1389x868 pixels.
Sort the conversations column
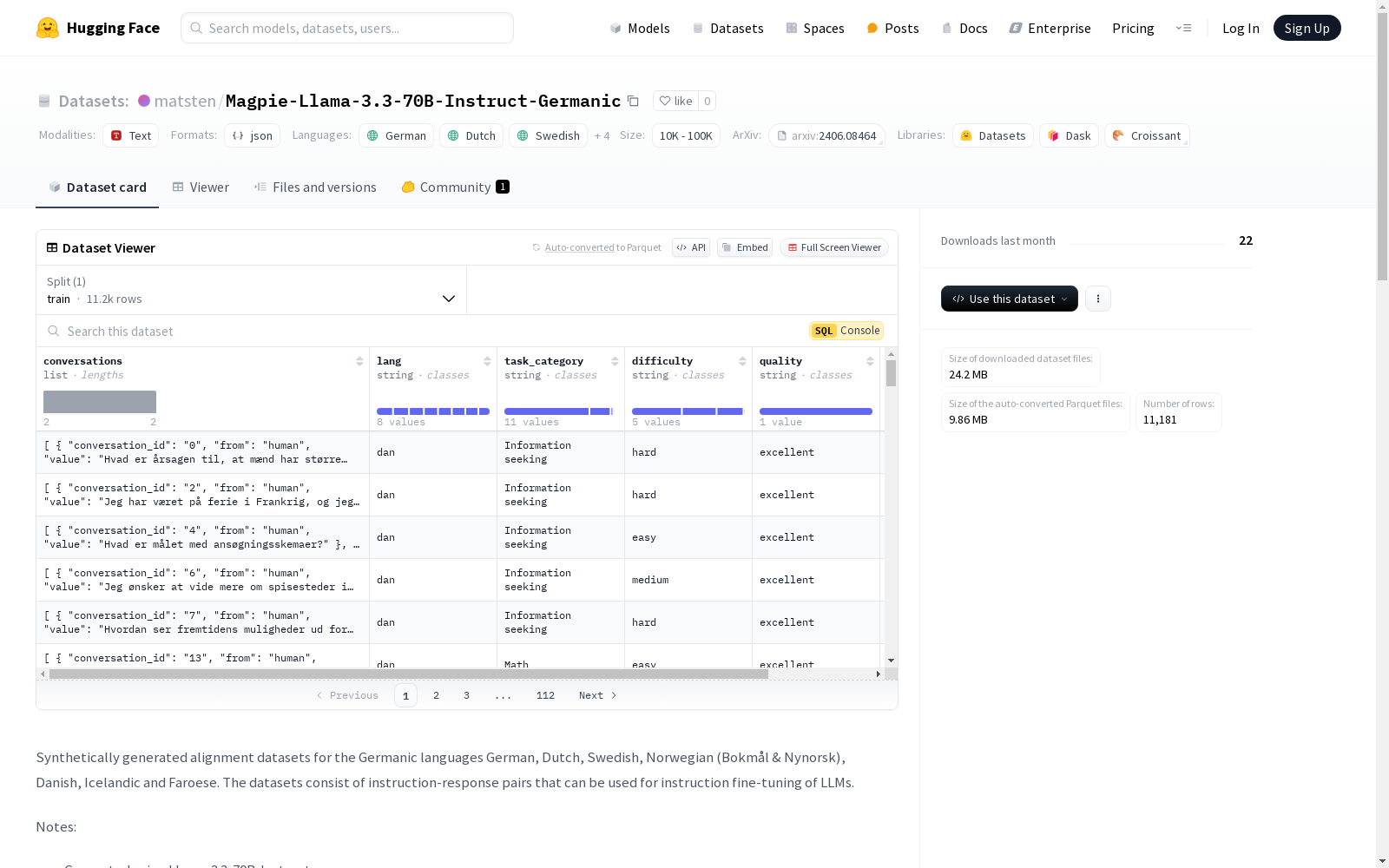click(x=359, y=361)
